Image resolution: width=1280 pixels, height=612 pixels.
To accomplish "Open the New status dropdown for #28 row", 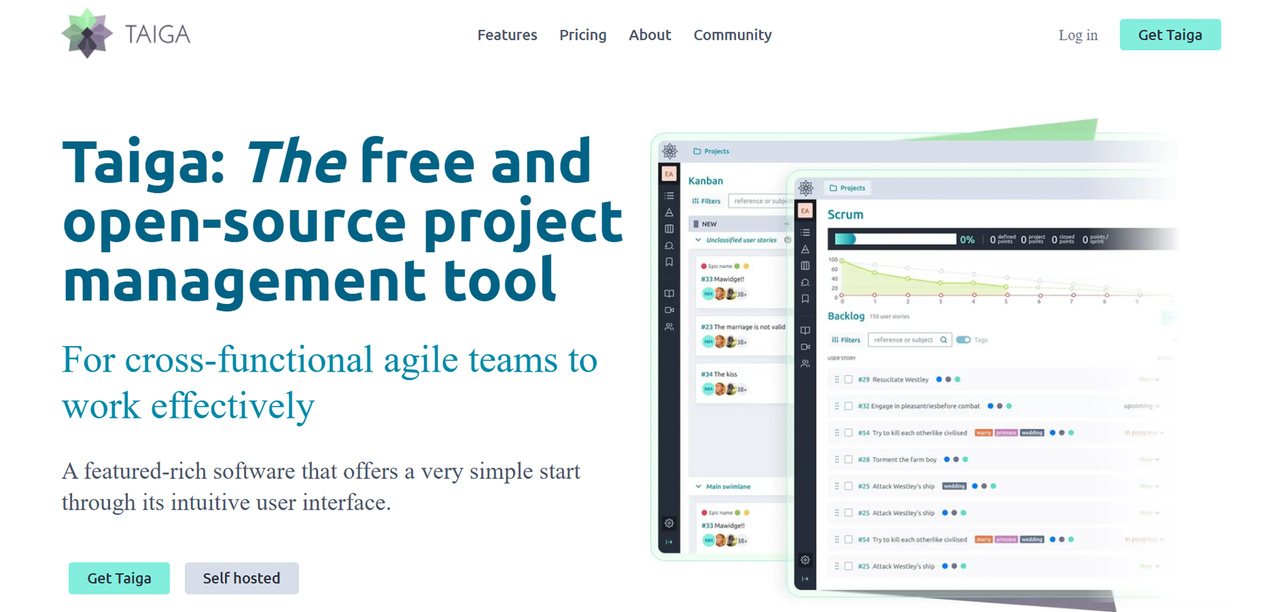I will point(1149,460).
